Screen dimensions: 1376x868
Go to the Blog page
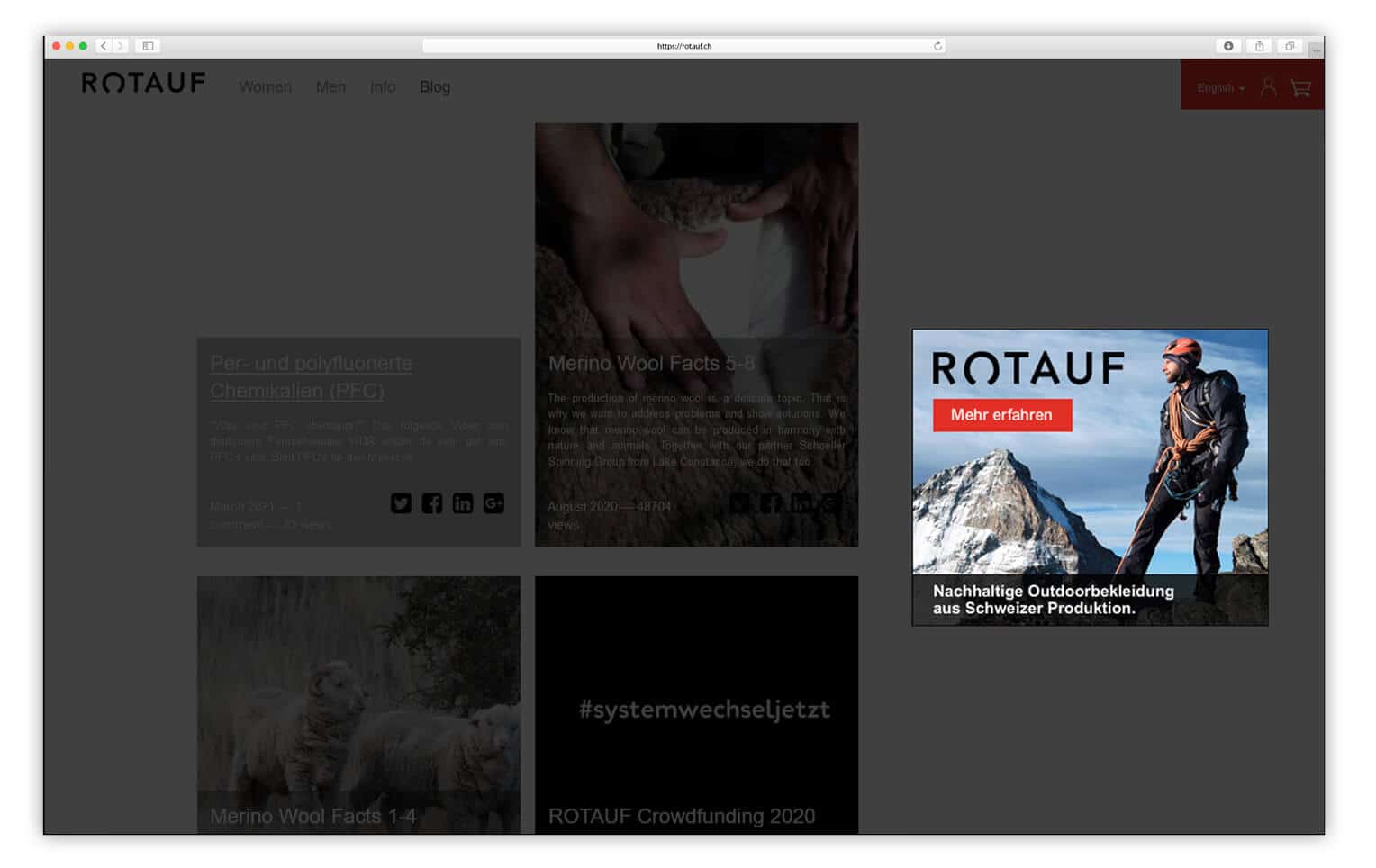click(x=435, y=87)
